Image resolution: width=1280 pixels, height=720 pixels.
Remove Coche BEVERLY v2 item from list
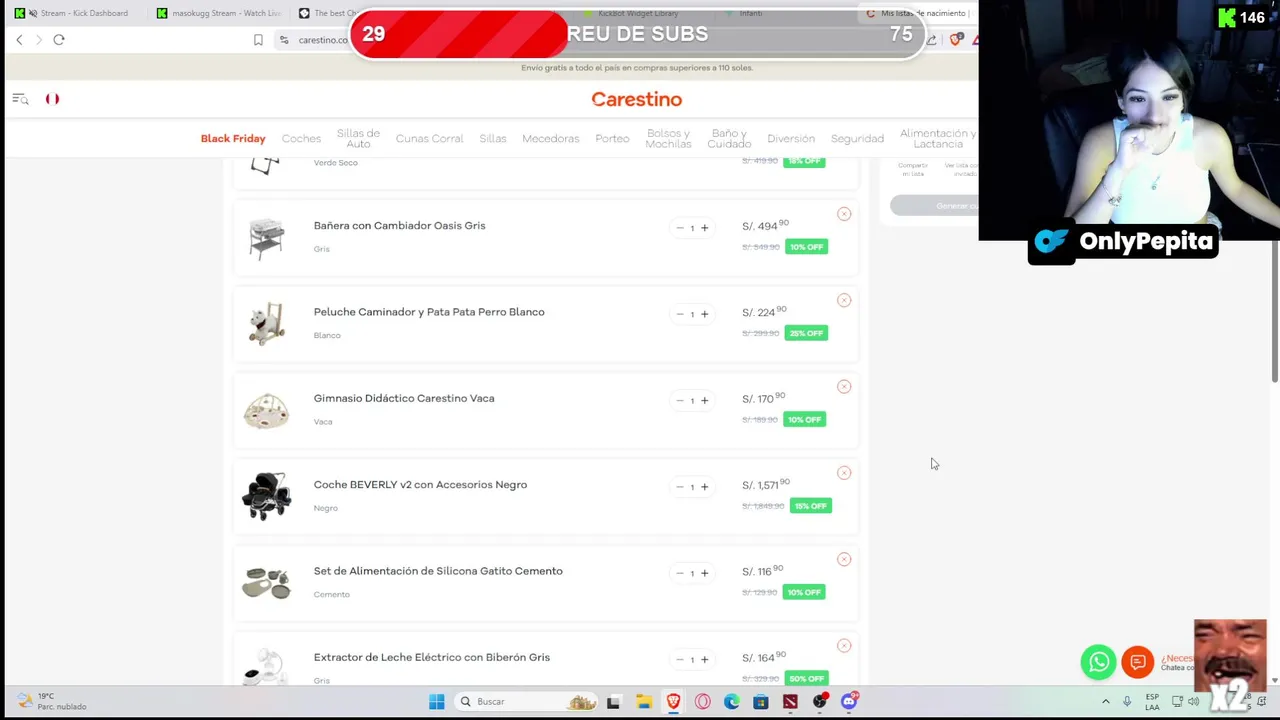coord(844,473)
